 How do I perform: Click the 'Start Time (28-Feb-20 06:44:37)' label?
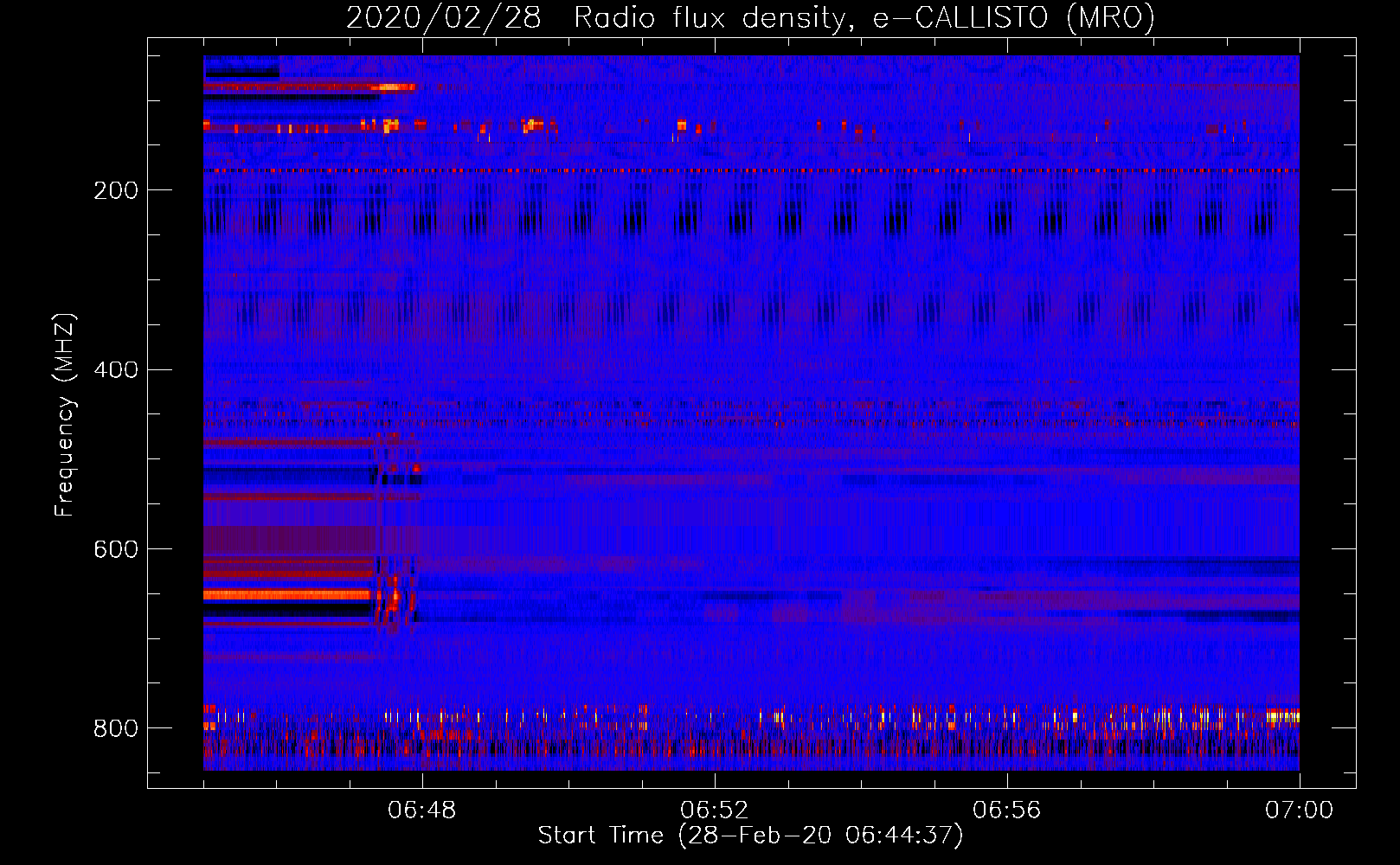pos(751,836)
